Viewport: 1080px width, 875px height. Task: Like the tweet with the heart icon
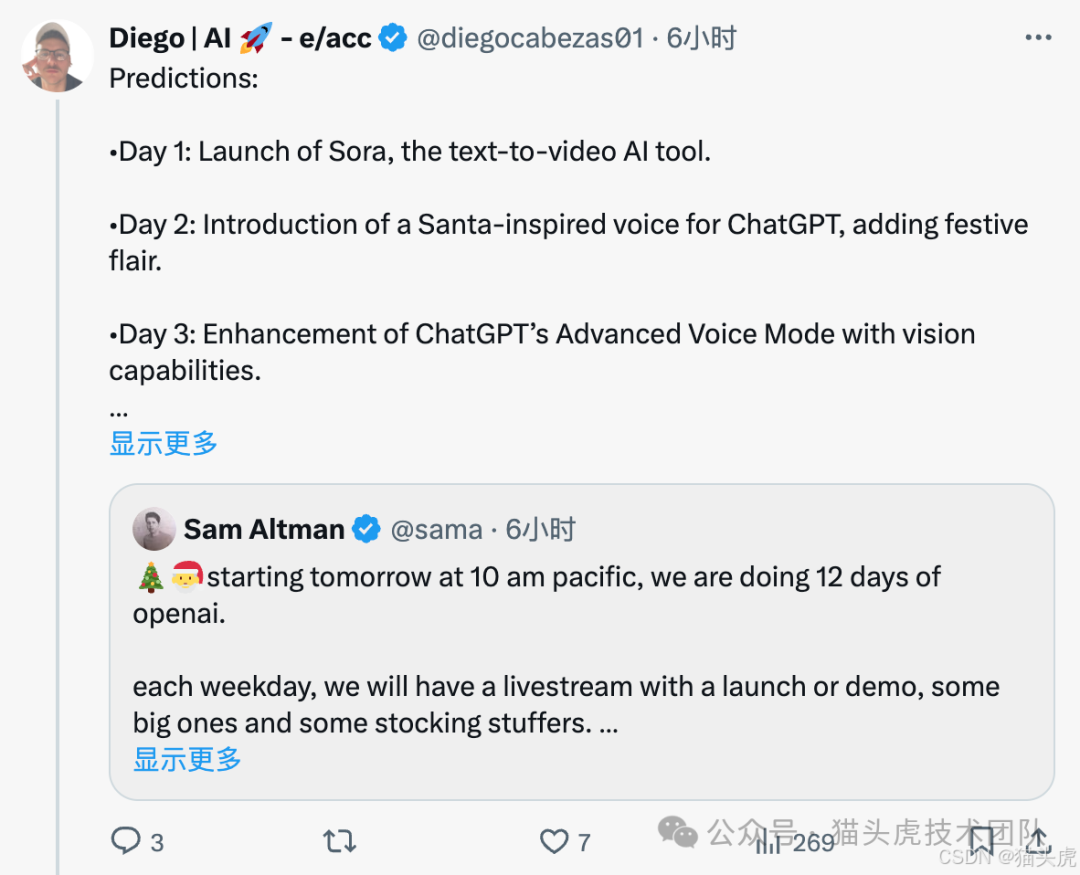click(553, 841)
